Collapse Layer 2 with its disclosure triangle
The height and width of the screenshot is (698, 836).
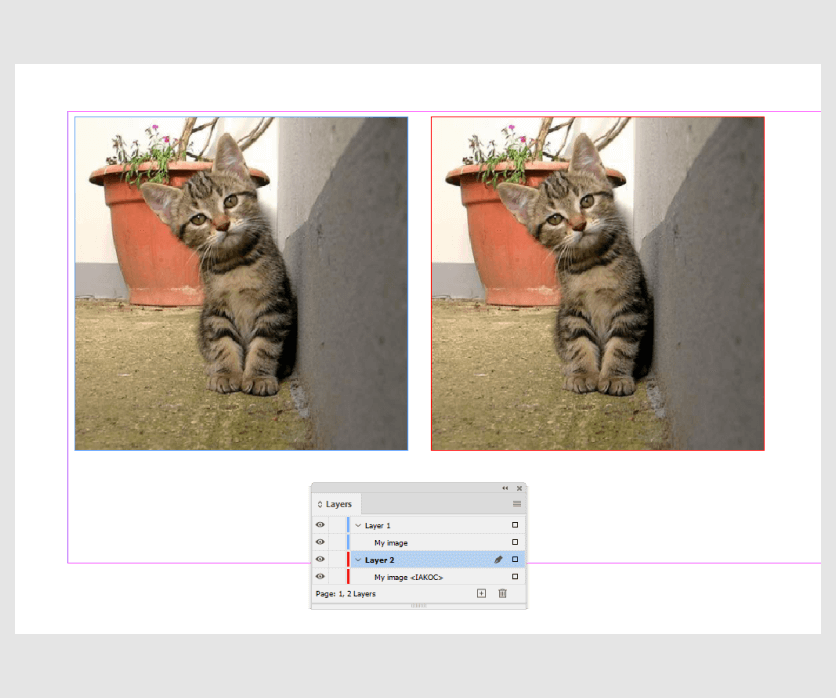pos(359,559)
